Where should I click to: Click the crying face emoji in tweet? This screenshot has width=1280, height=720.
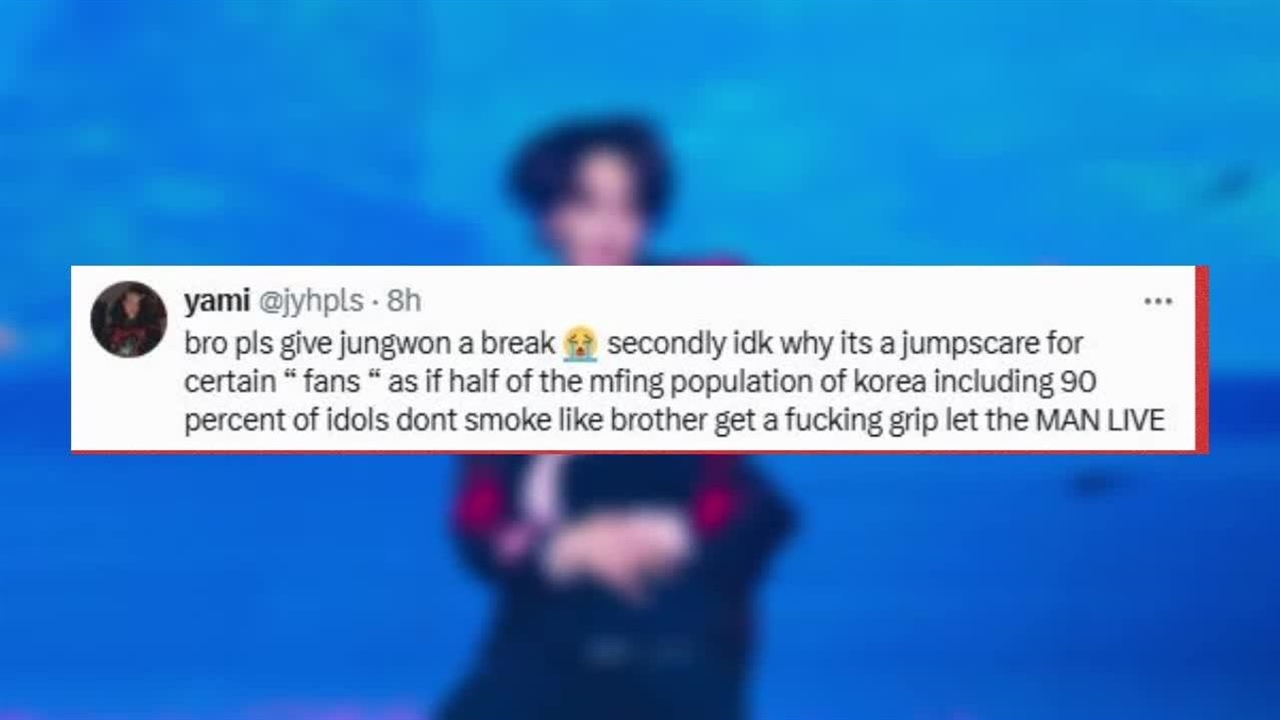coord(580,343)
